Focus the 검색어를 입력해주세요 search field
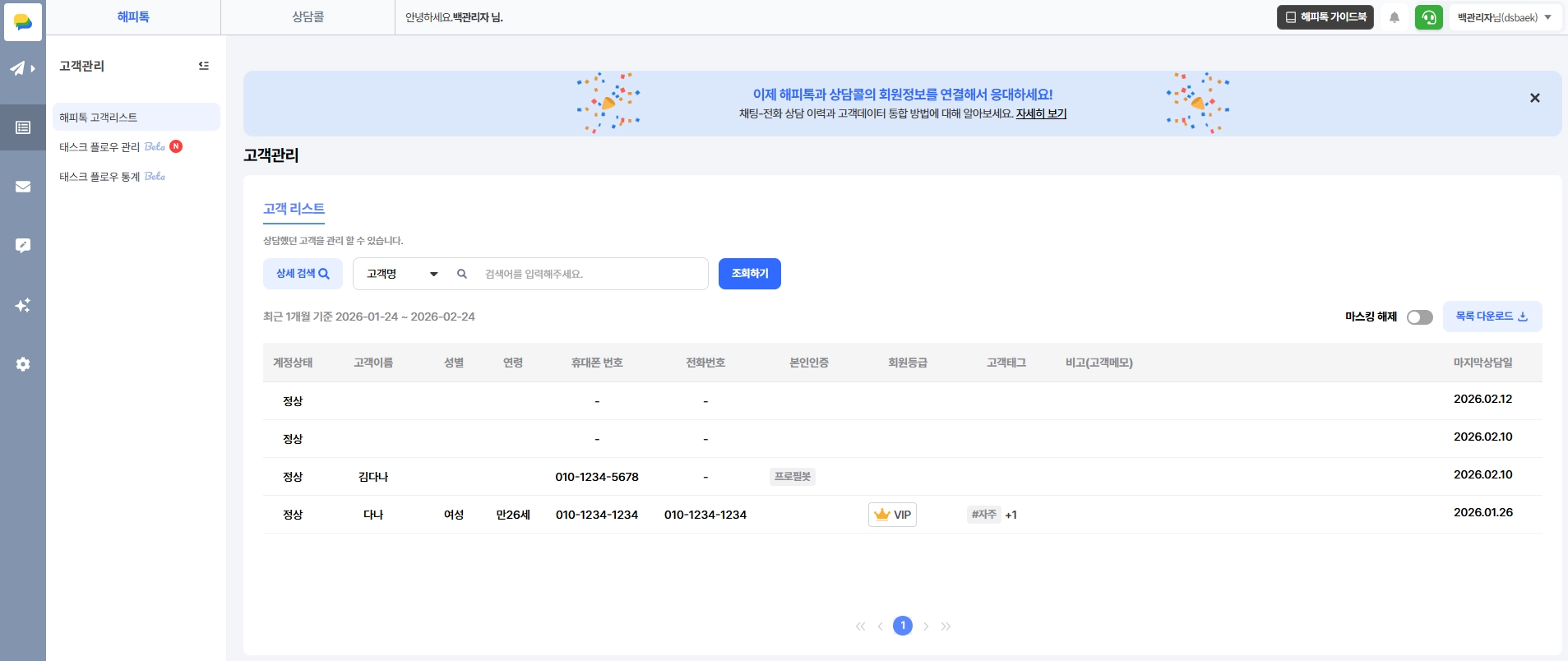 (591, 274)
